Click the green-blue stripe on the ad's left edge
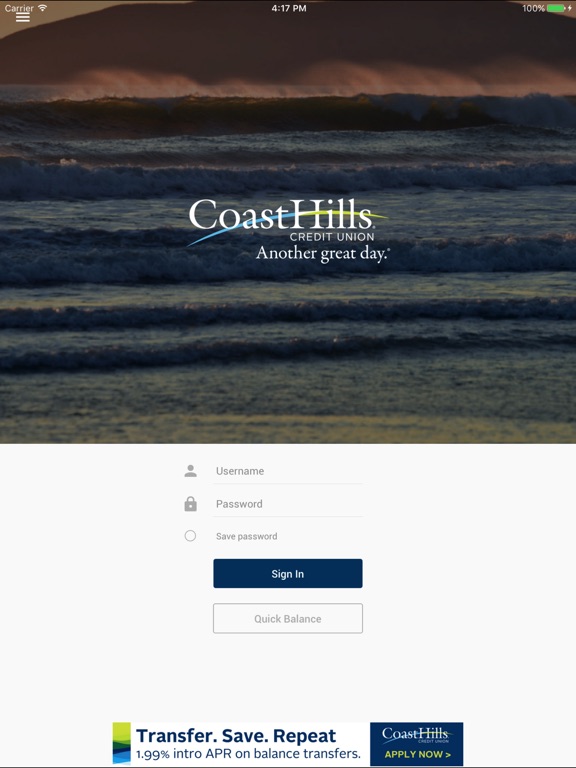Screen dimensions: 576x768 121,744
